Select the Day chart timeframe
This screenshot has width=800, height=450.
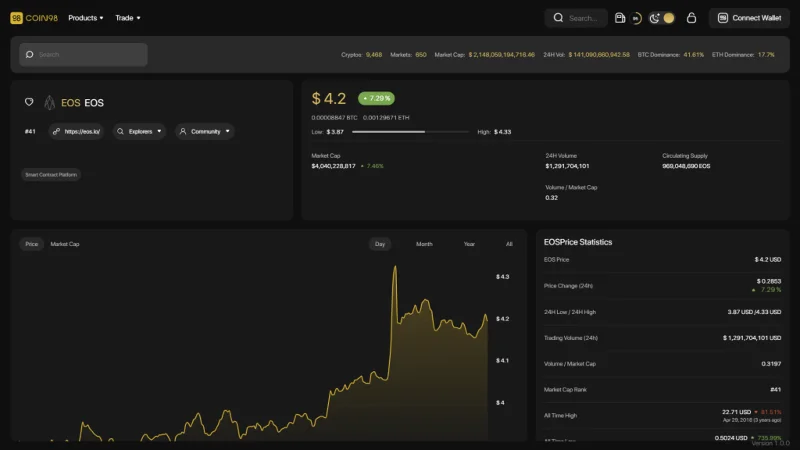pos(380,244)
